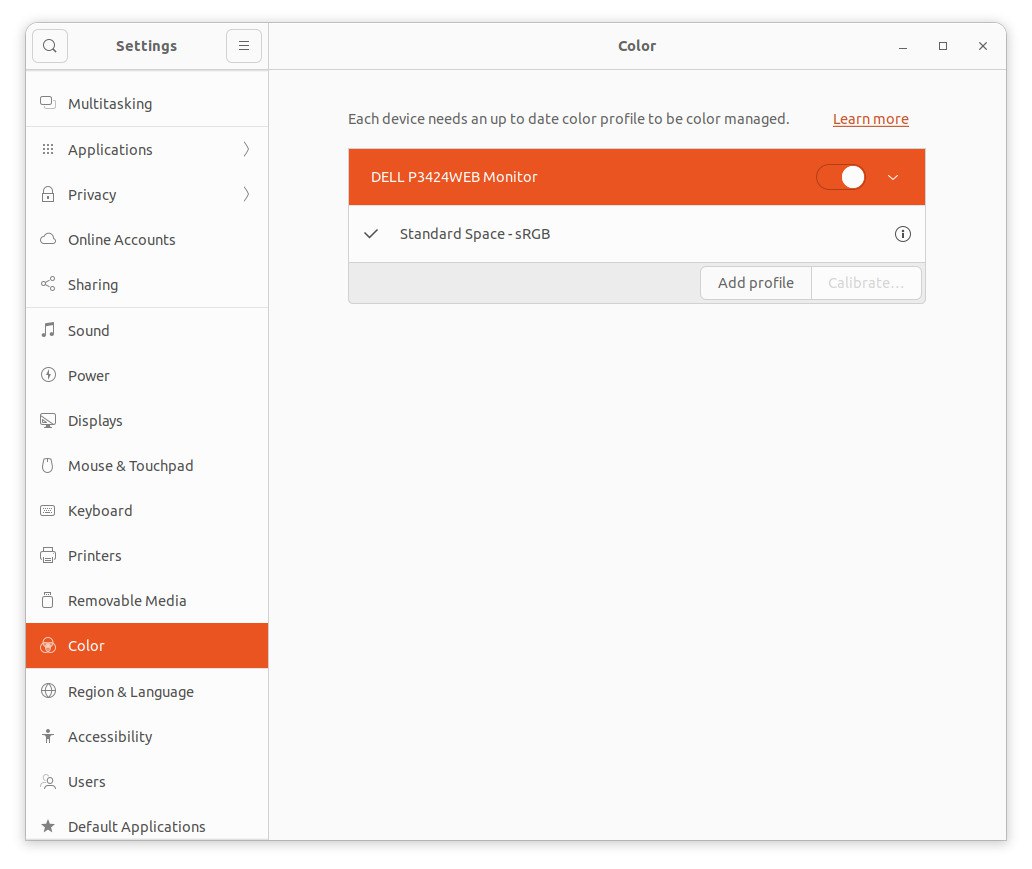
Task: Click the Printers icon
Action: coord(48,556)
